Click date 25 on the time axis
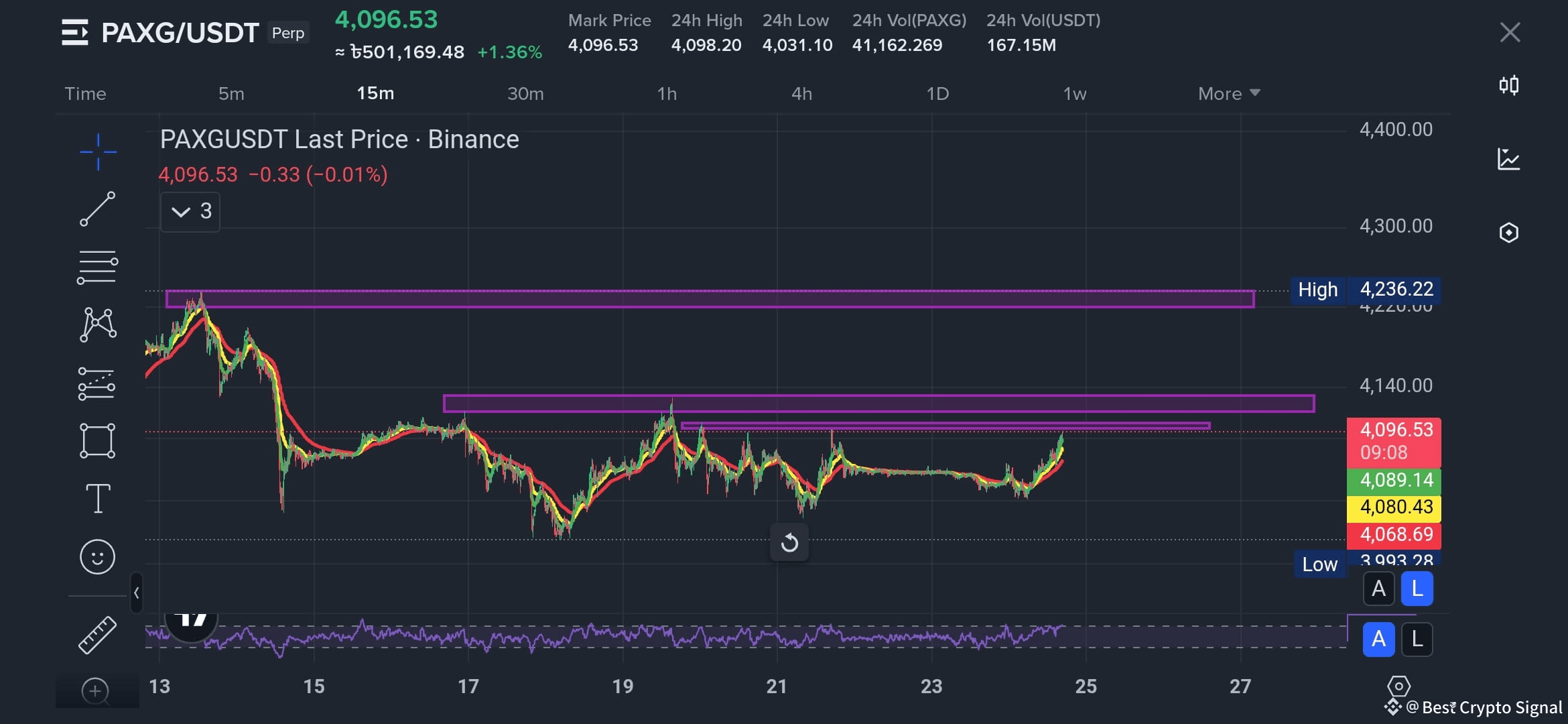Viewport: 1568px width, 724px height. point(1086,686)
